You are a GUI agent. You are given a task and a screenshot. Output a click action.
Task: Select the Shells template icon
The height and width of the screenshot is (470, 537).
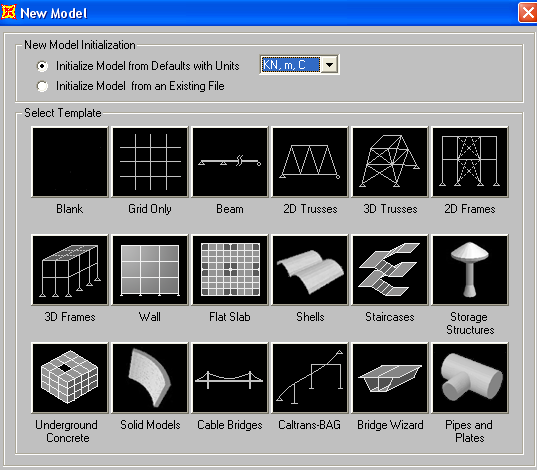point(310,270)
